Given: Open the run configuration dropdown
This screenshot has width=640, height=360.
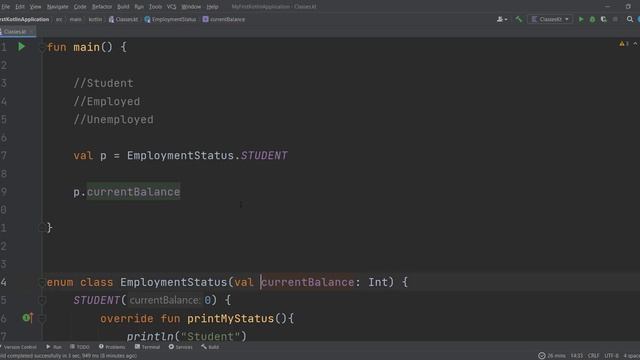Looking at the screenshot, I should click(550, 19).
